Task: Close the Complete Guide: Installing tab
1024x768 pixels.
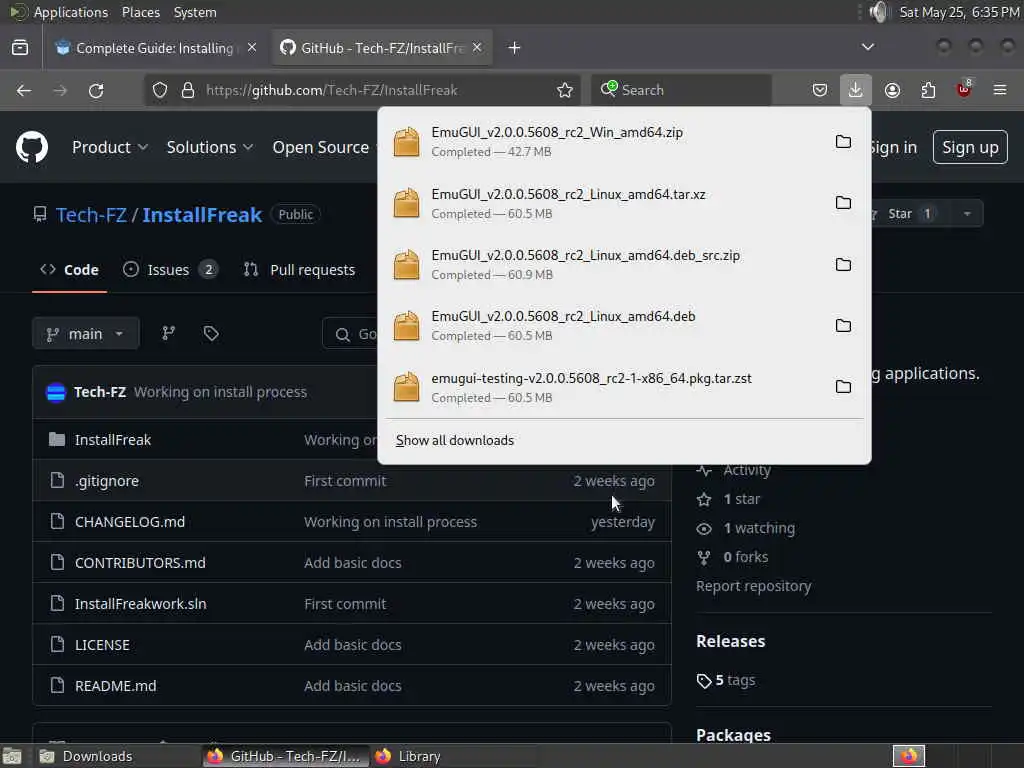Action: [x=252, y=48]
